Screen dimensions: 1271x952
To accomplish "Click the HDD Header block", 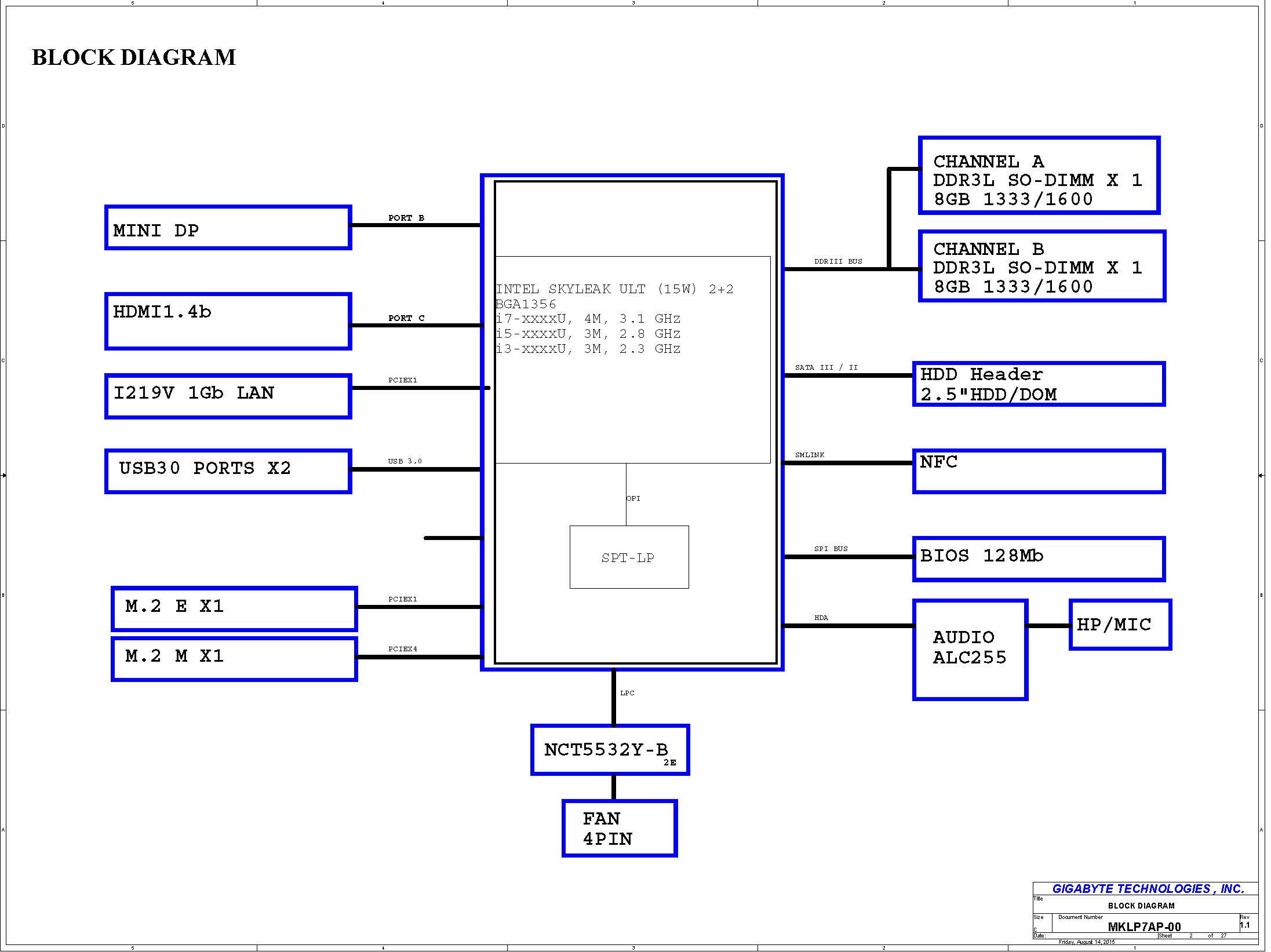I will (x=1038, y=384).
